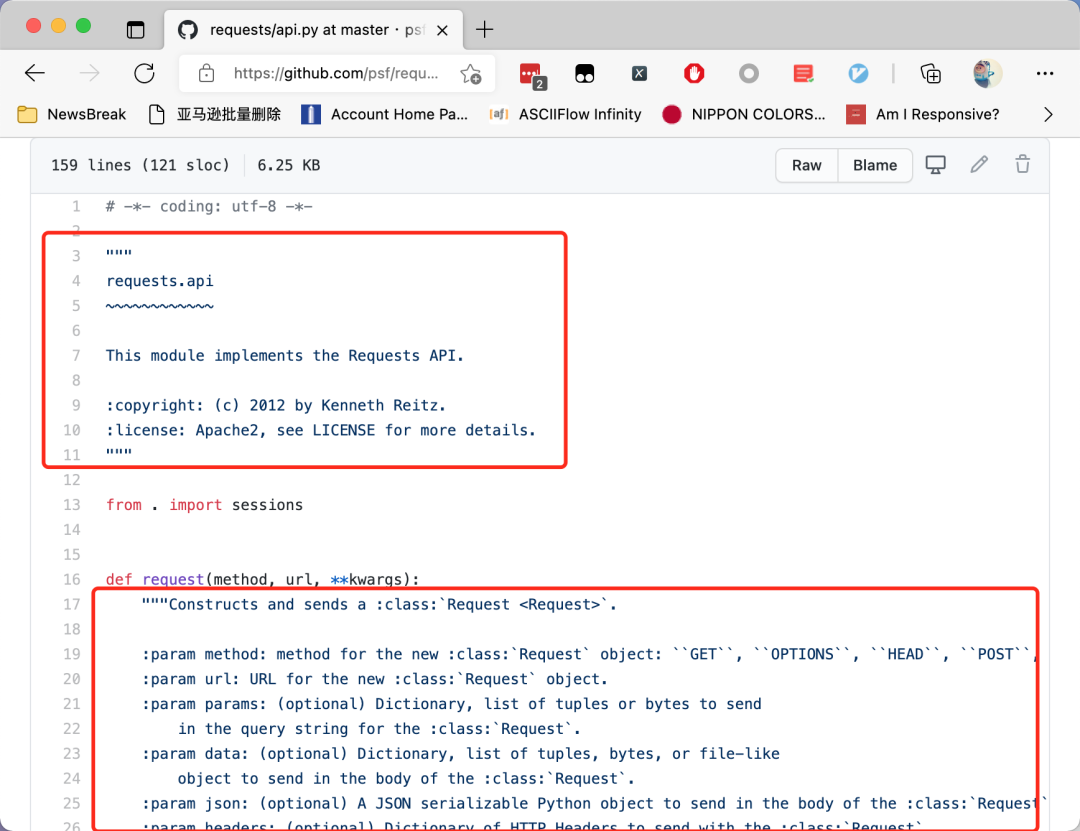The height and width of the screenshot is (831, 1080).
Task: Open the NewsBreak bookmarks folder
Action: click(x=72, y=114)
